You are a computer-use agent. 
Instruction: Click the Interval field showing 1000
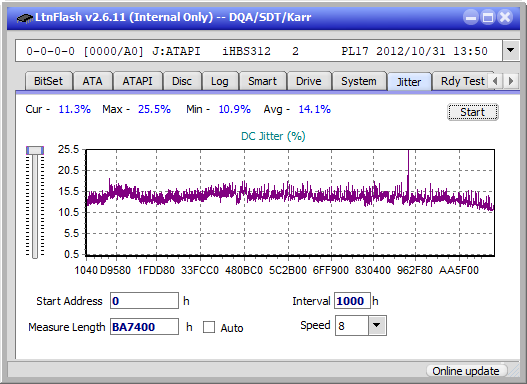(x=352, y=301)
